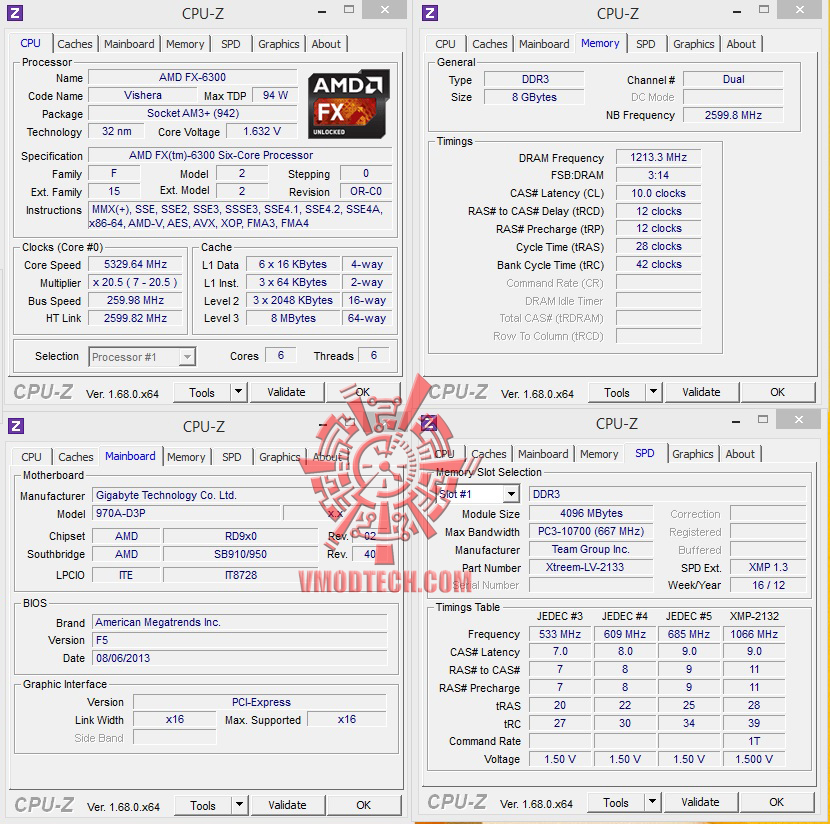Screen dimensions: 830x824
Task: Click the BIOS date 08/06/2013 field
Action: pos(240,658)
